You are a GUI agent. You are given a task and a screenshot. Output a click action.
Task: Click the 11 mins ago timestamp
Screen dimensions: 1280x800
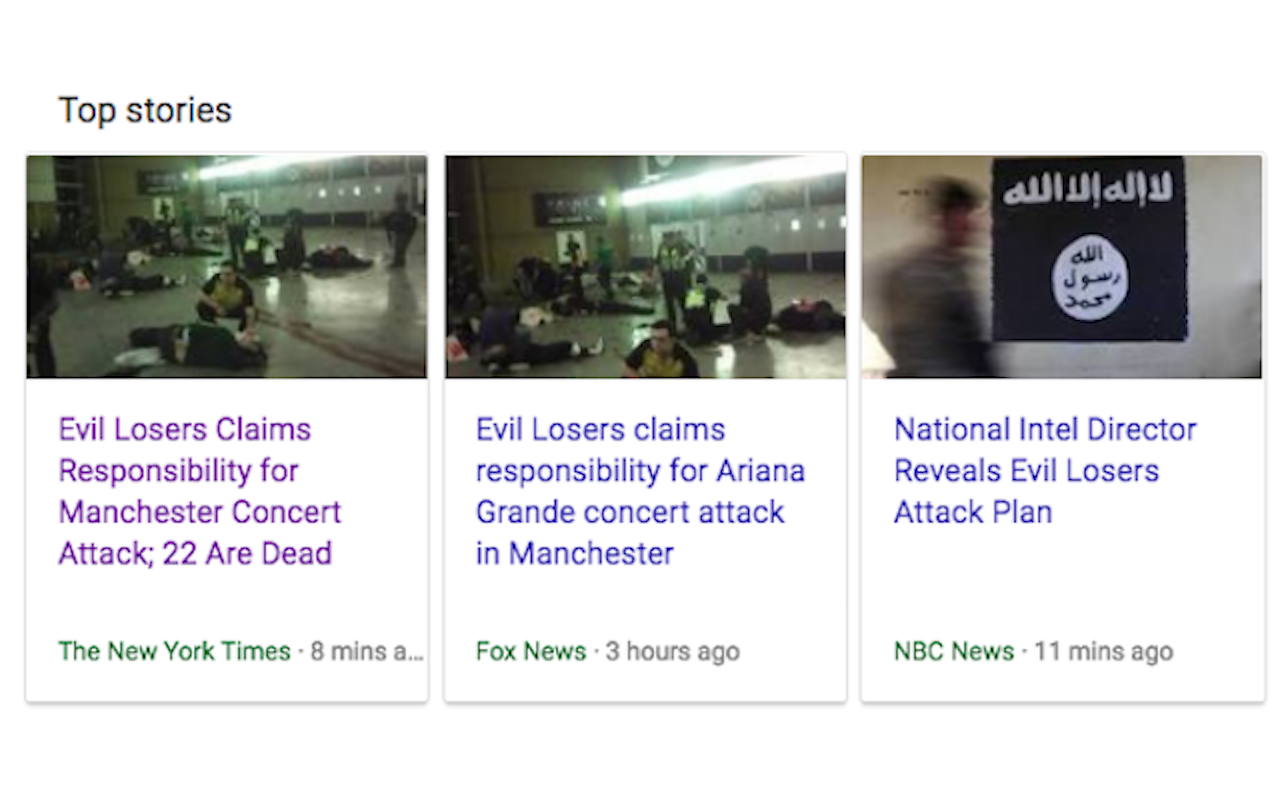coord(1104,651)
